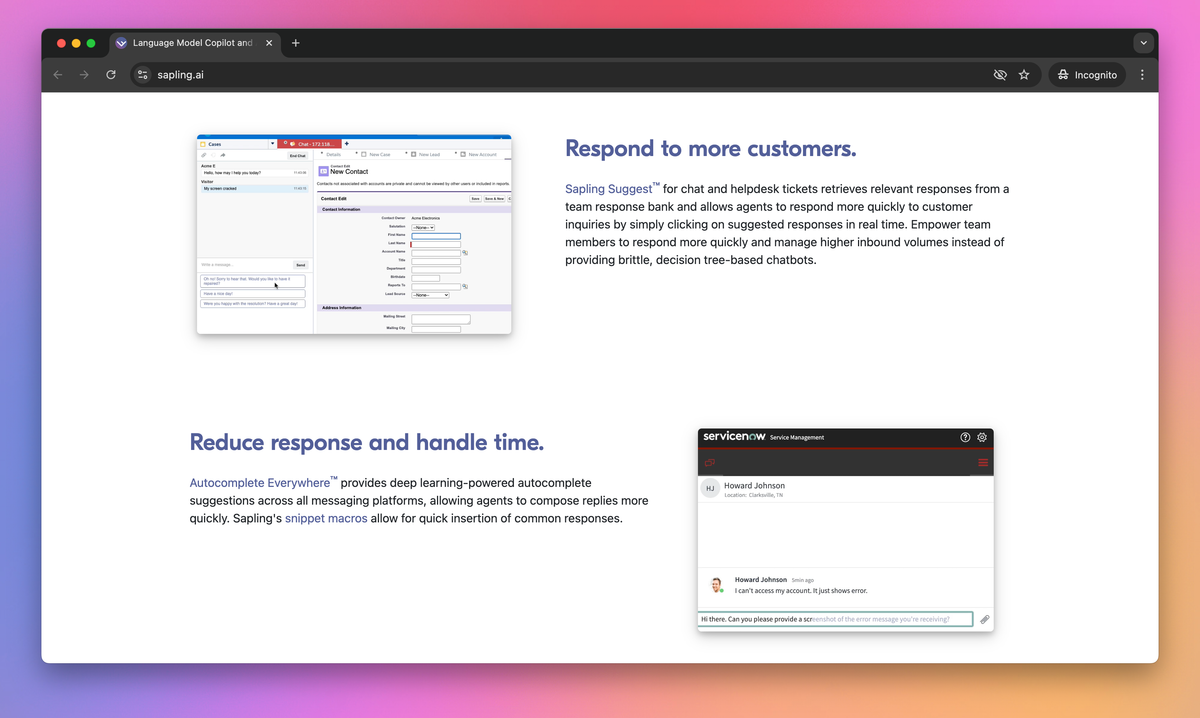The width and height of the screenshot is (1200, 718).
Task: Select the Language Model Copilot tab
Action: click(195, 43)
